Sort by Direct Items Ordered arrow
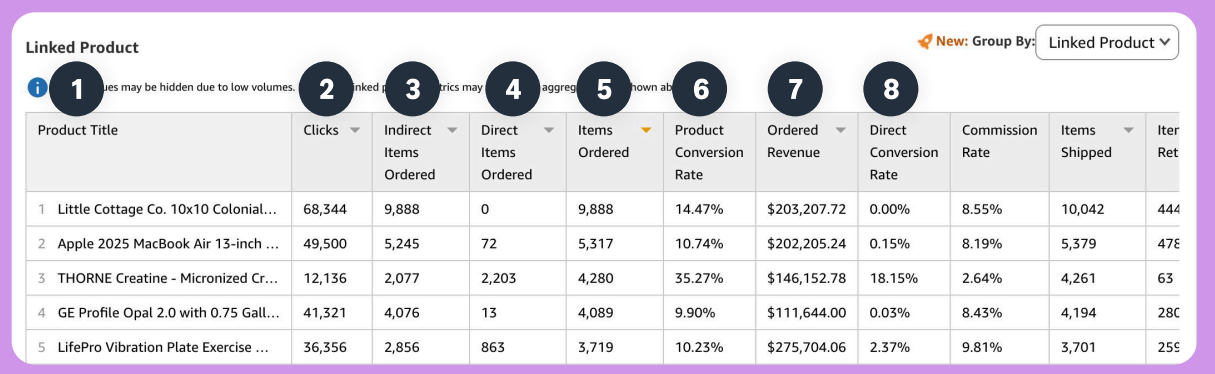Screen dimensions: 1215x374 [x=548, y=130]
